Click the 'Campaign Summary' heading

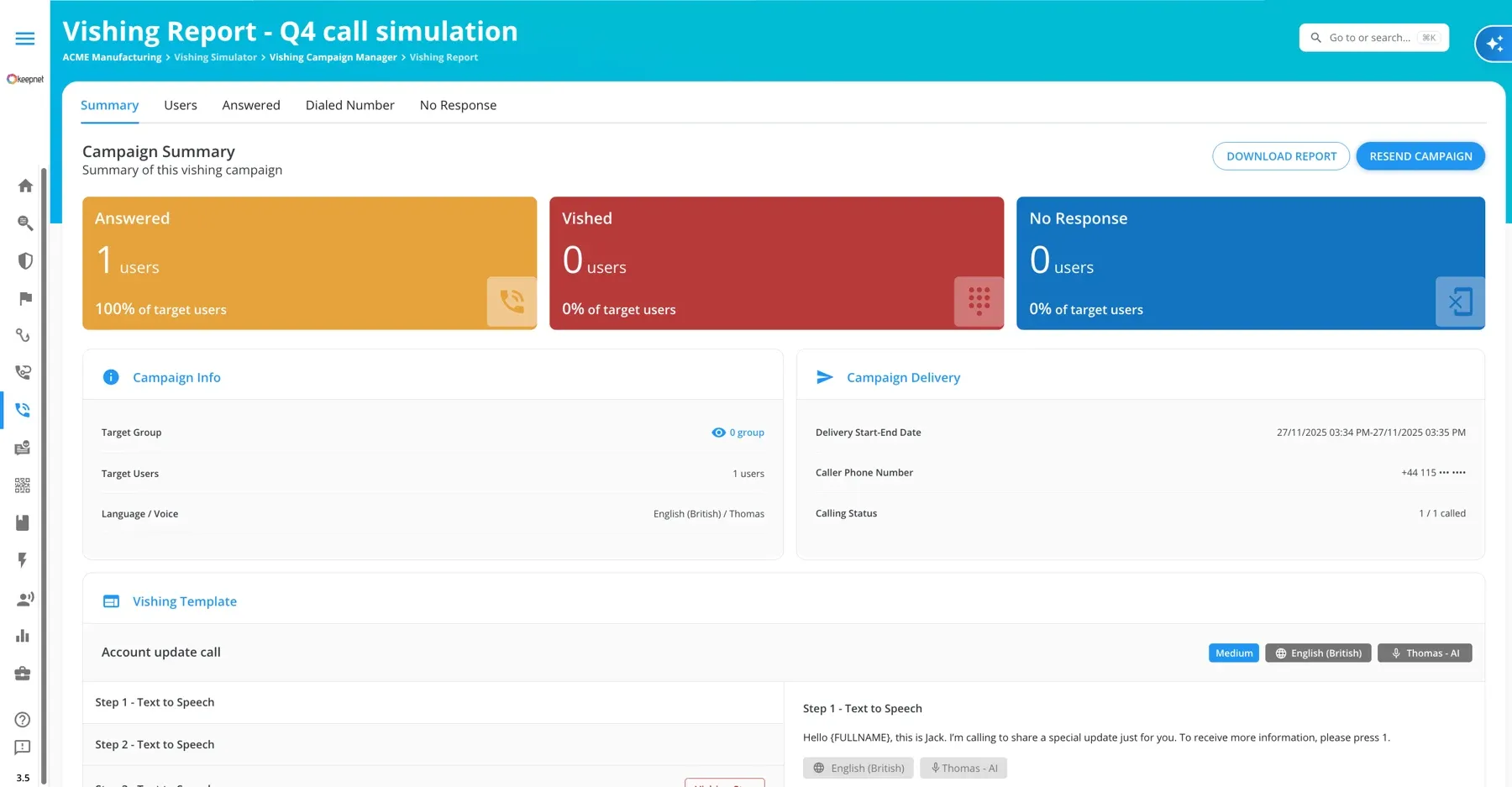pyautogui.click(x=159, y=151)
